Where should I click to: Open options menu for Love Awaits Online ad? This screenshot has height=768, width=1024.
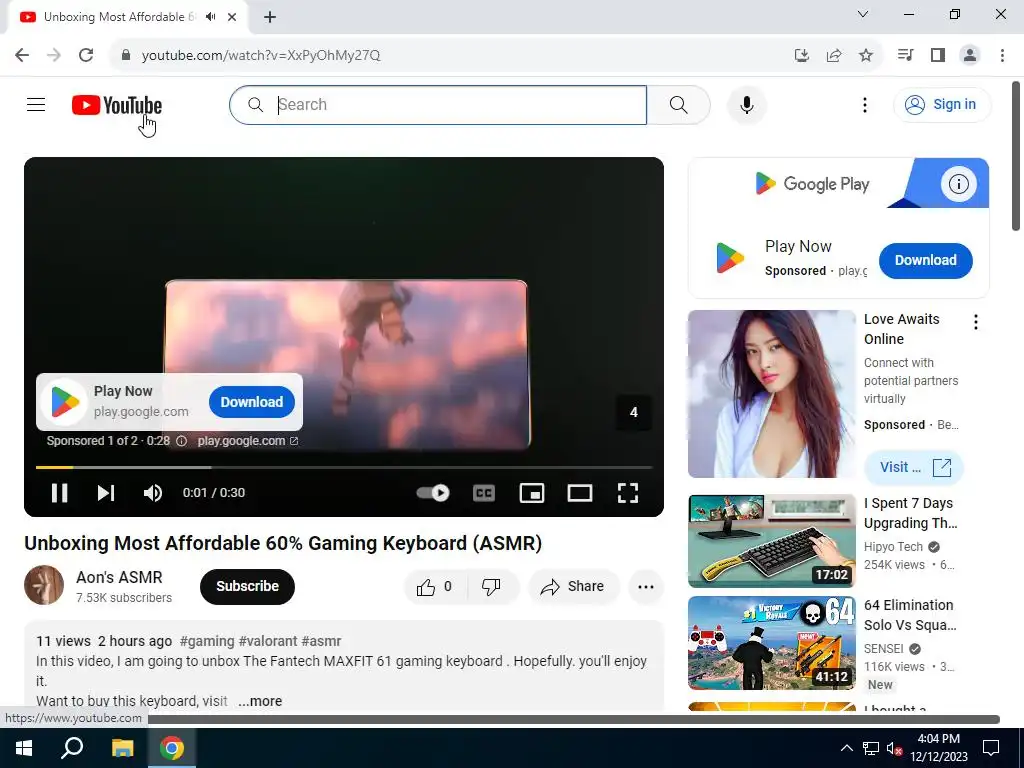click(x=976, y=322)
